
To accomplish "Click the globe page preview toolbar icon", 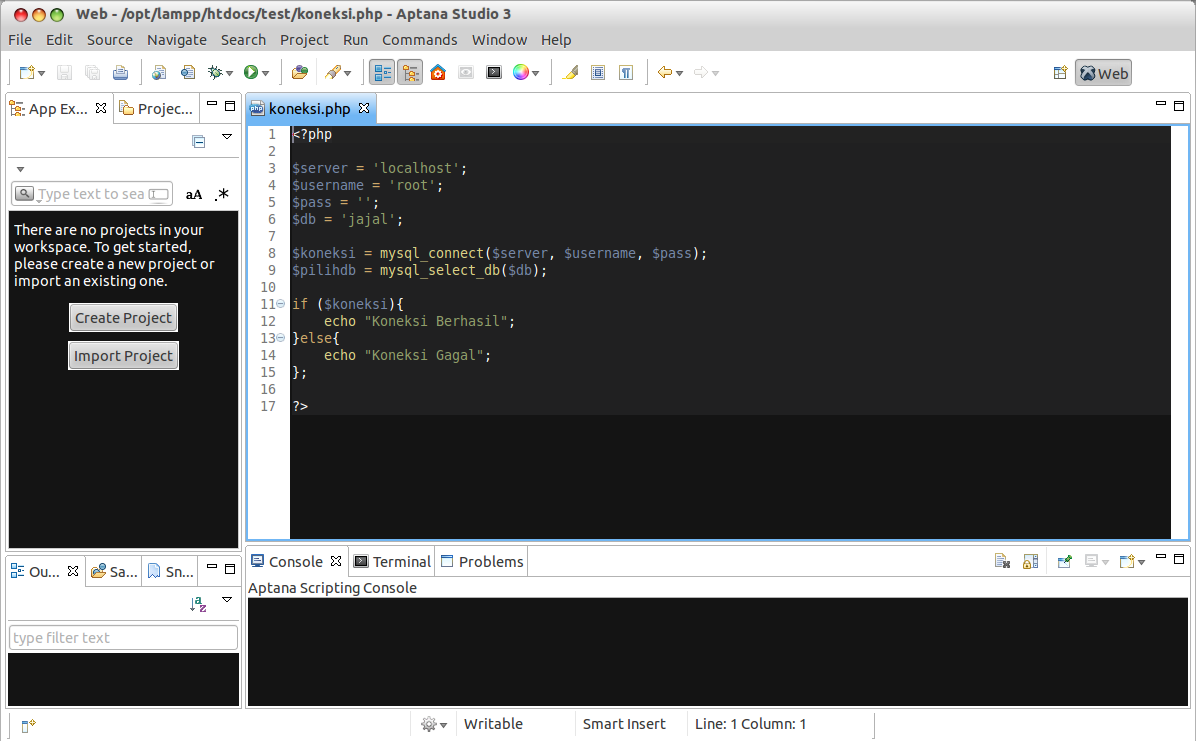I will pyautogui.click(x=159, y=72).
